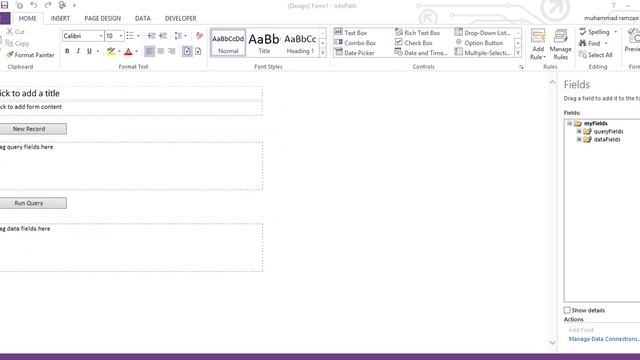The width and height of the screenshot is (640, 360).
Task: Click the New Record form button
Action: (33, 129)
